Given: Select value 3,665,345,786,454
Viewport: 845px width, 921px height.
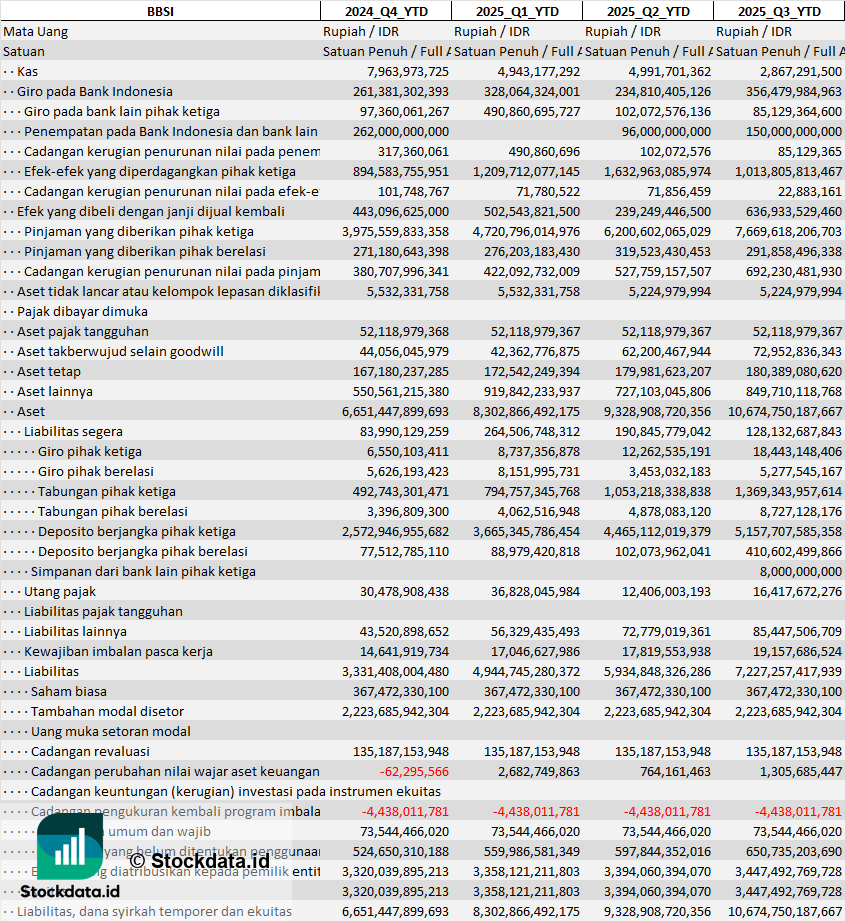Looking at the screenshot, I should (x=526, y=531).
